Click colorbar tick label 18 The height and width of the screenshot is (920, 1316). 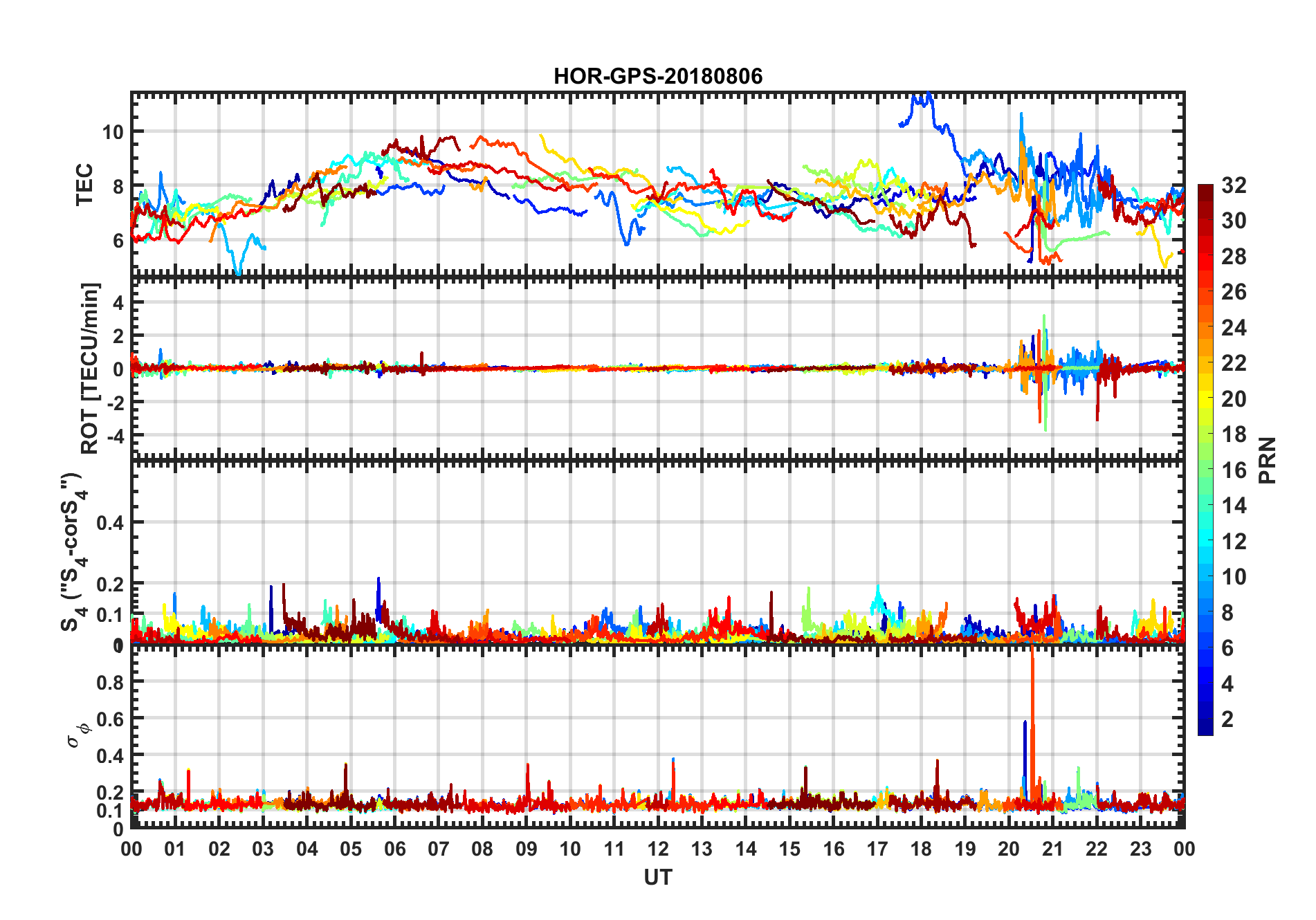(1234, 434)
